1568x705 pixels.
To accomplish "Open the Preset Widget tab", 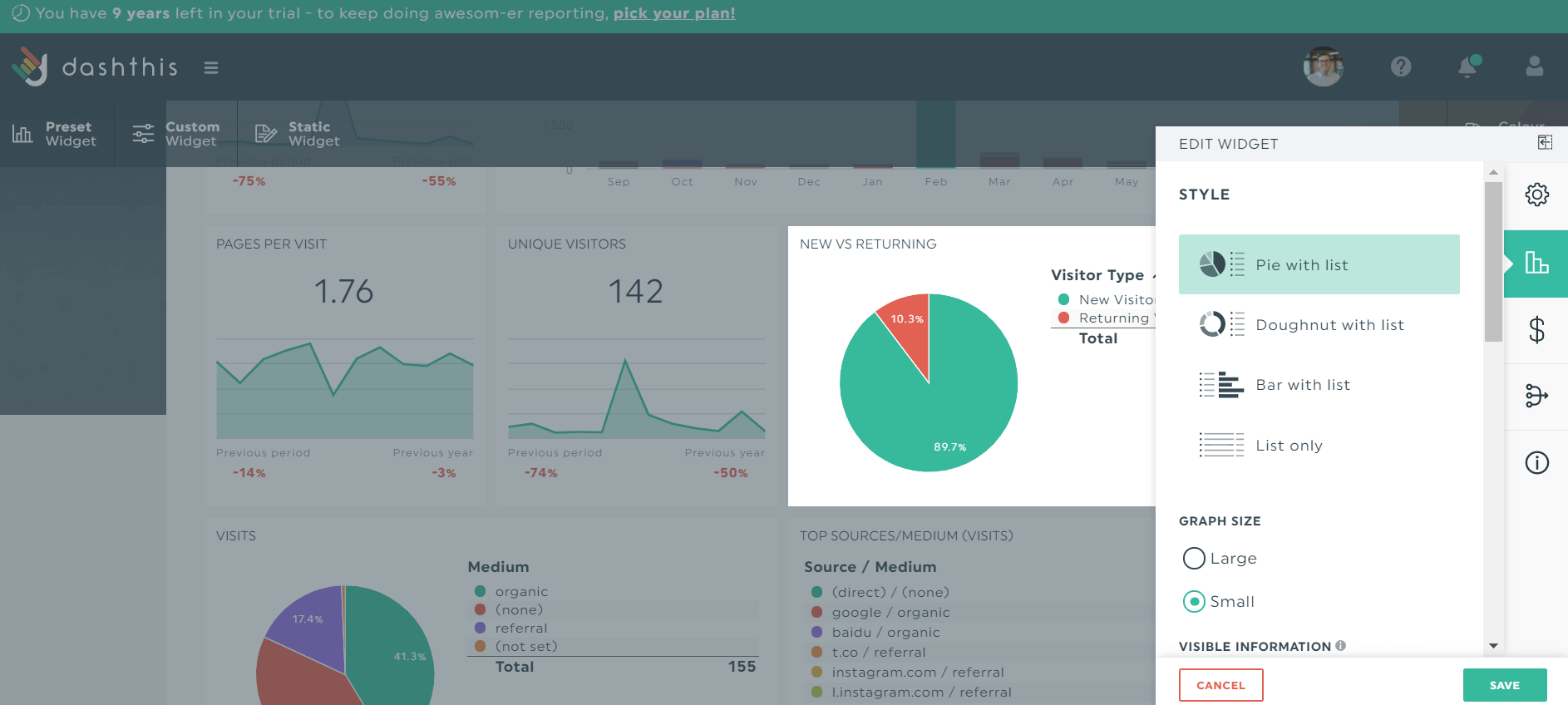I will click(x=55, y=134).
